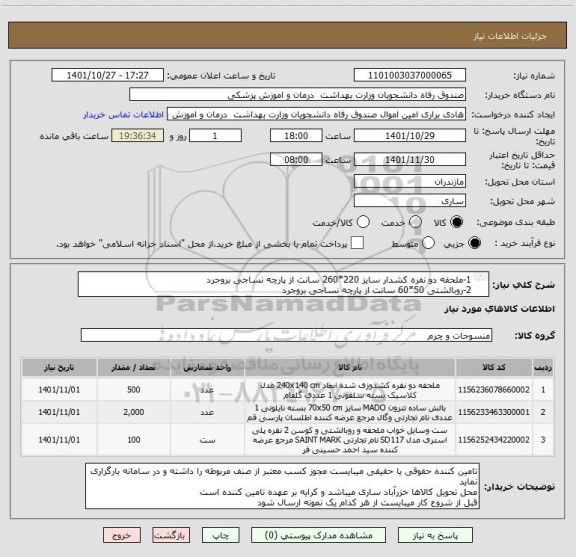Select the کالا radio button
This screenshot has width=576, height=557.
click(457, 222)
